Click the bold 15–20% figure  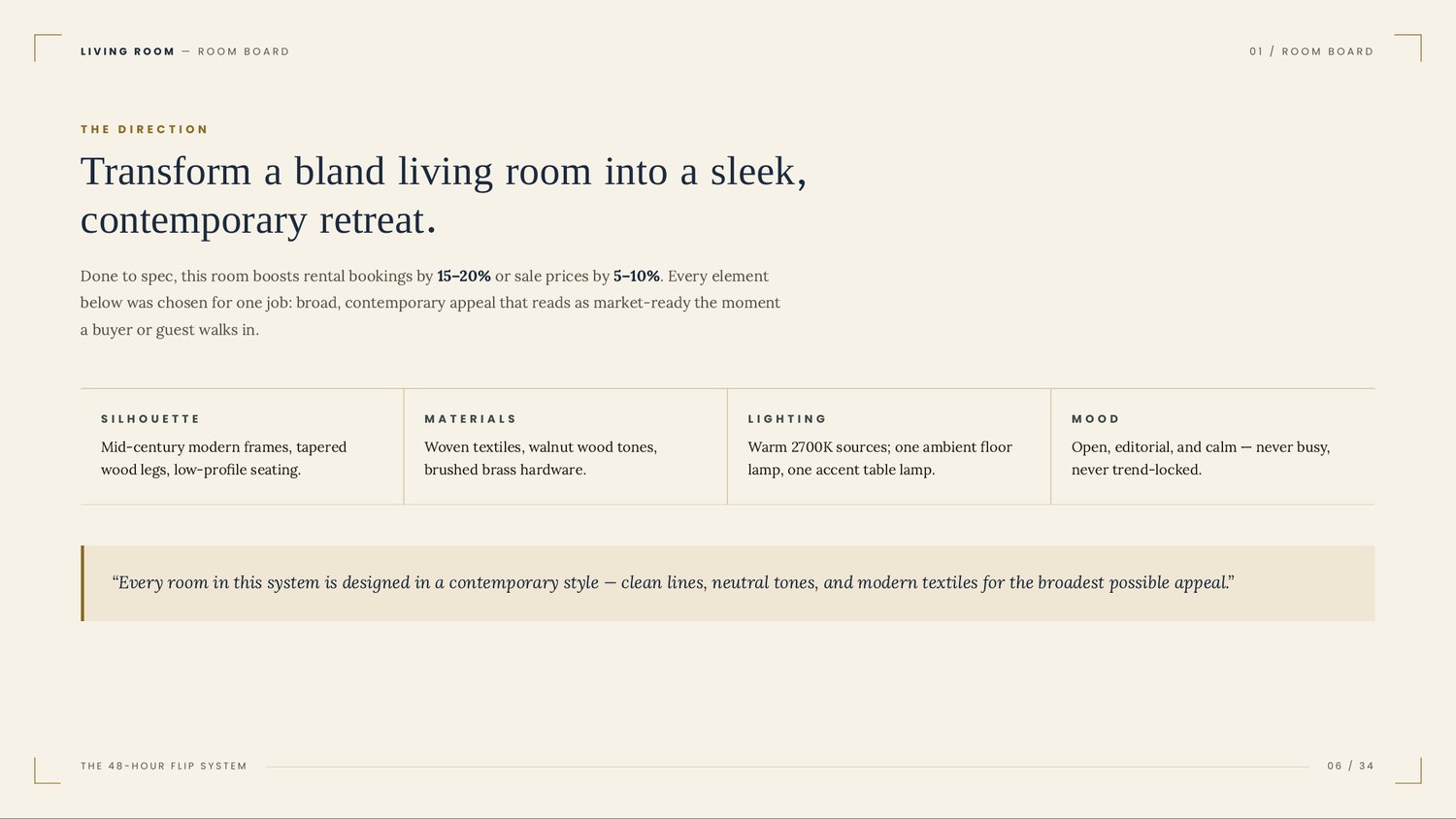coord(464,276)
